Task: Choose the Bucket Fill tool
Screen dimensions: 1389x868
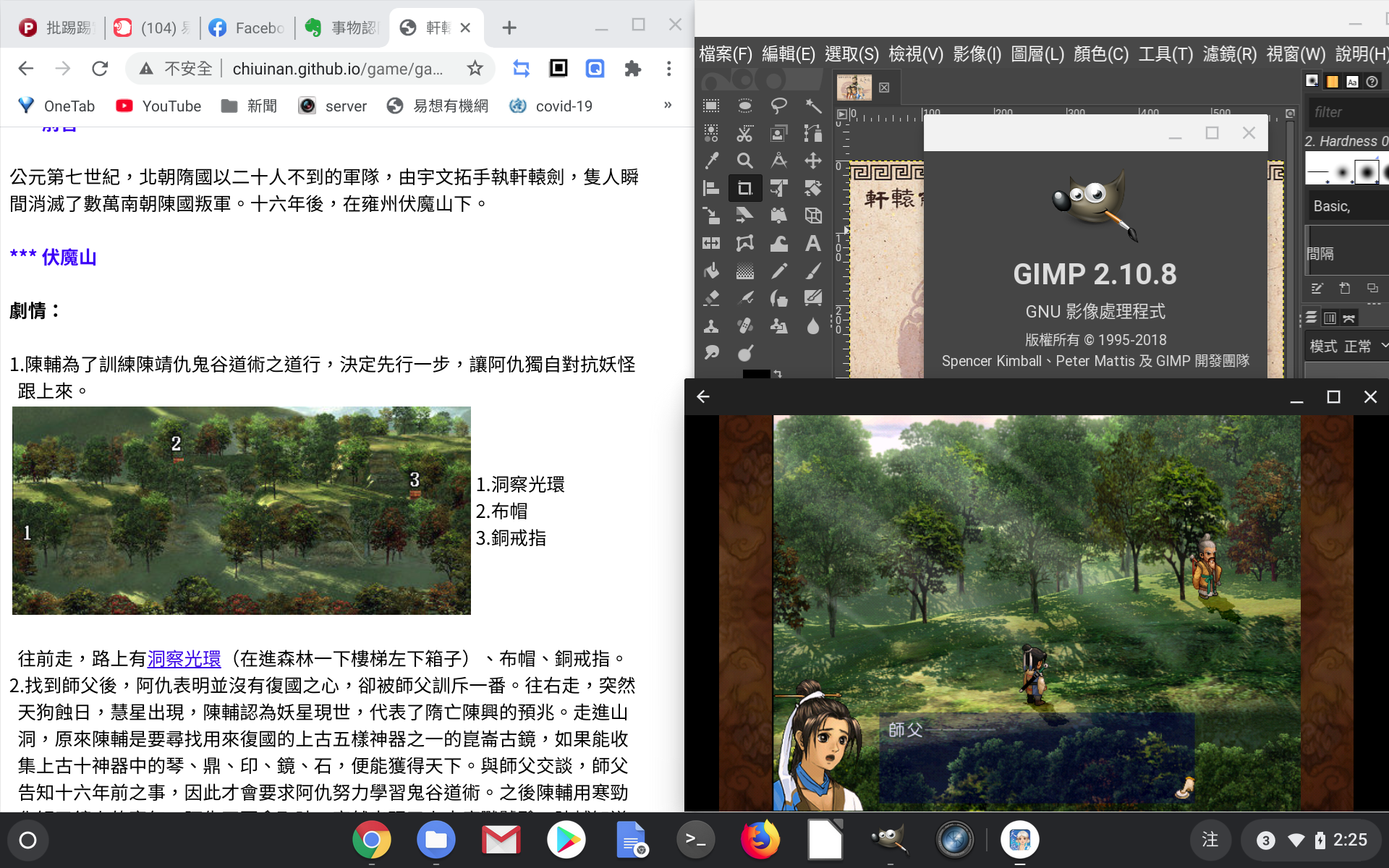Action: coord(711,271)
